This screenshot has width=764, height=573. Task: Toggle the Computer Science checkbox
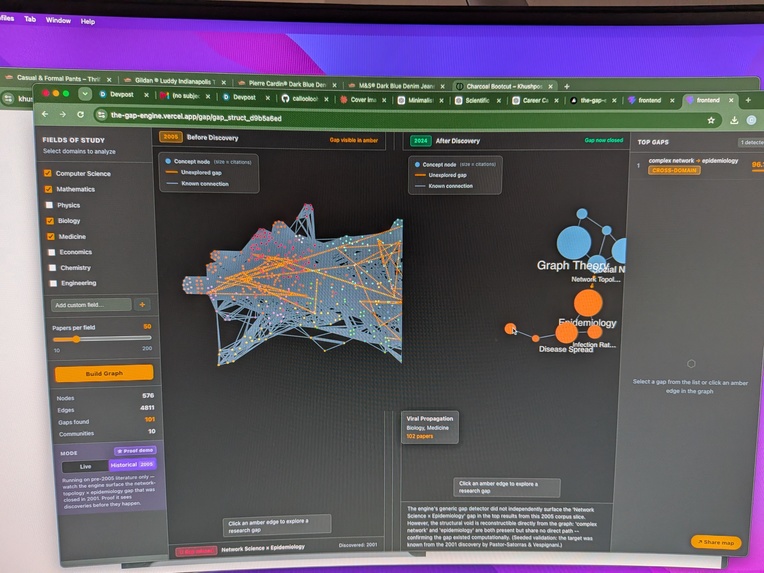coord(48,173)
